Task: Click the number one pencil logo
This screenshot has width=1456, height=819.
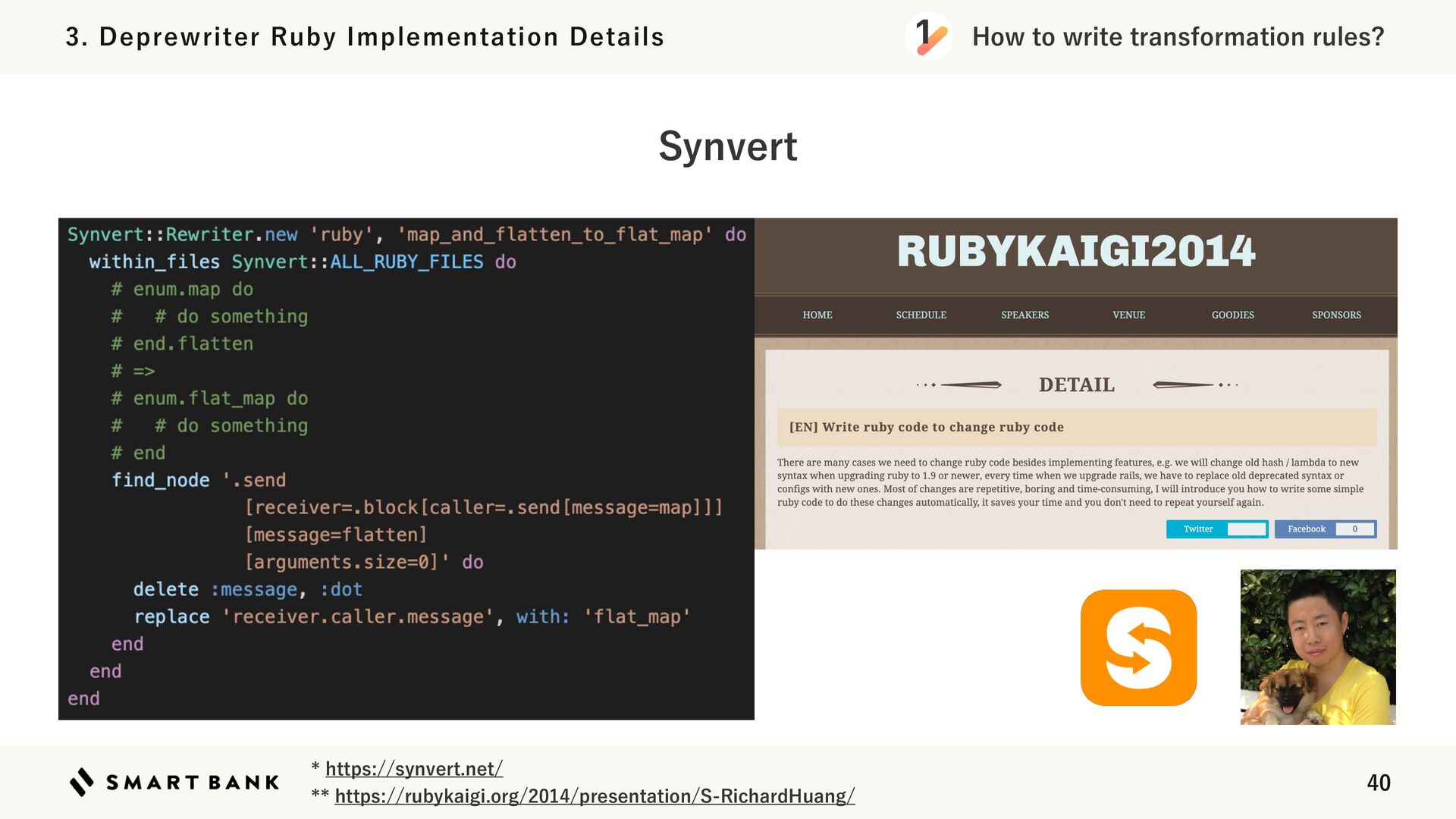Action: [x=929, y=36]
